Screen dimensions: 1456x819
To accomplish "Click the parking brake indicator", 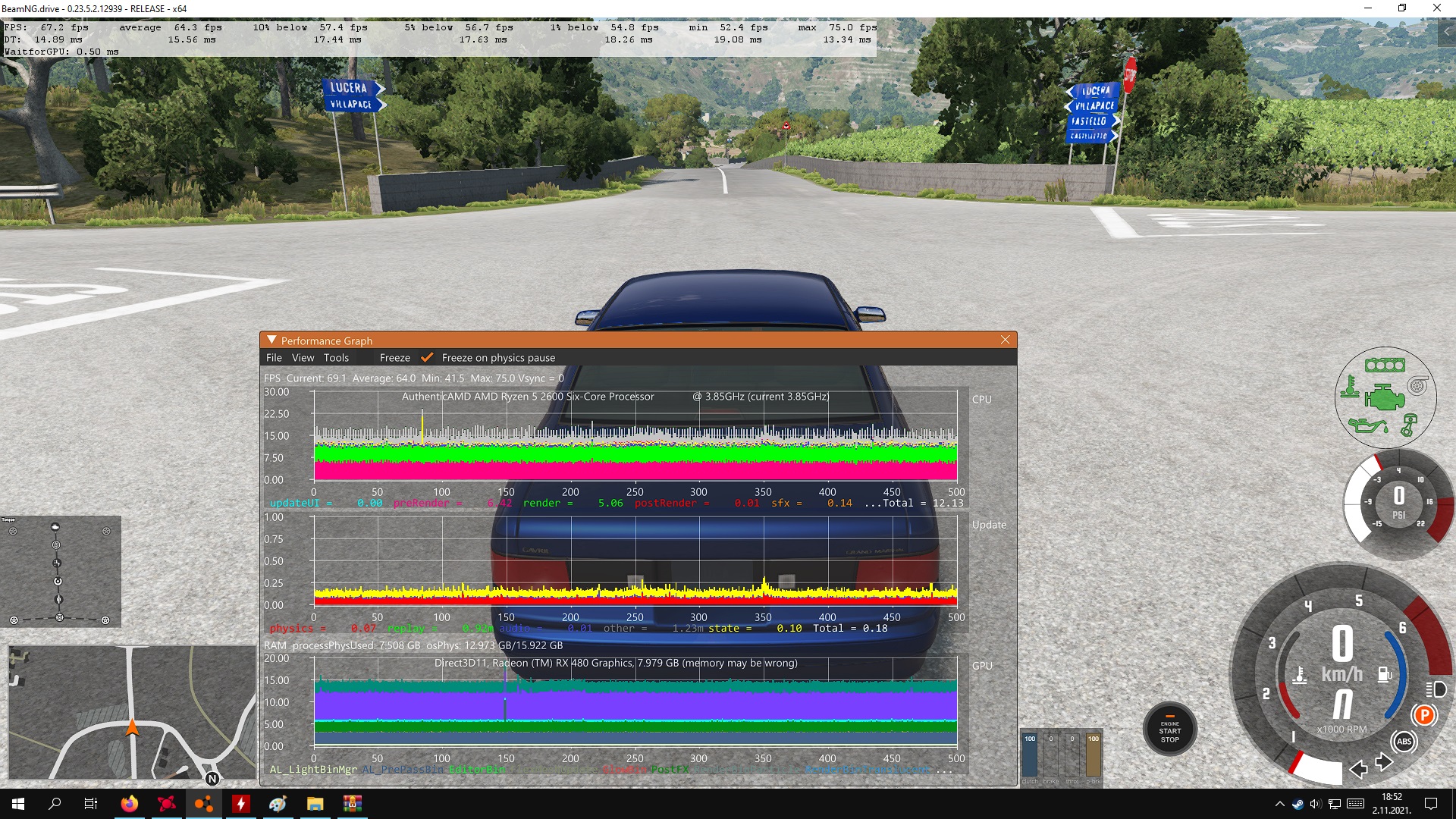I will pos(1424,715).
